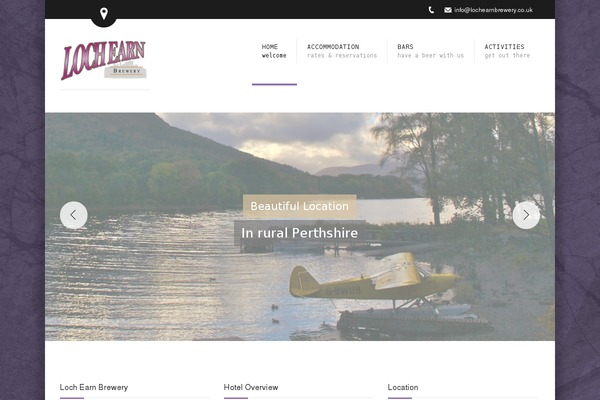Click the Location section heading
Screen dimensions: 600x400
pos(403,387)
